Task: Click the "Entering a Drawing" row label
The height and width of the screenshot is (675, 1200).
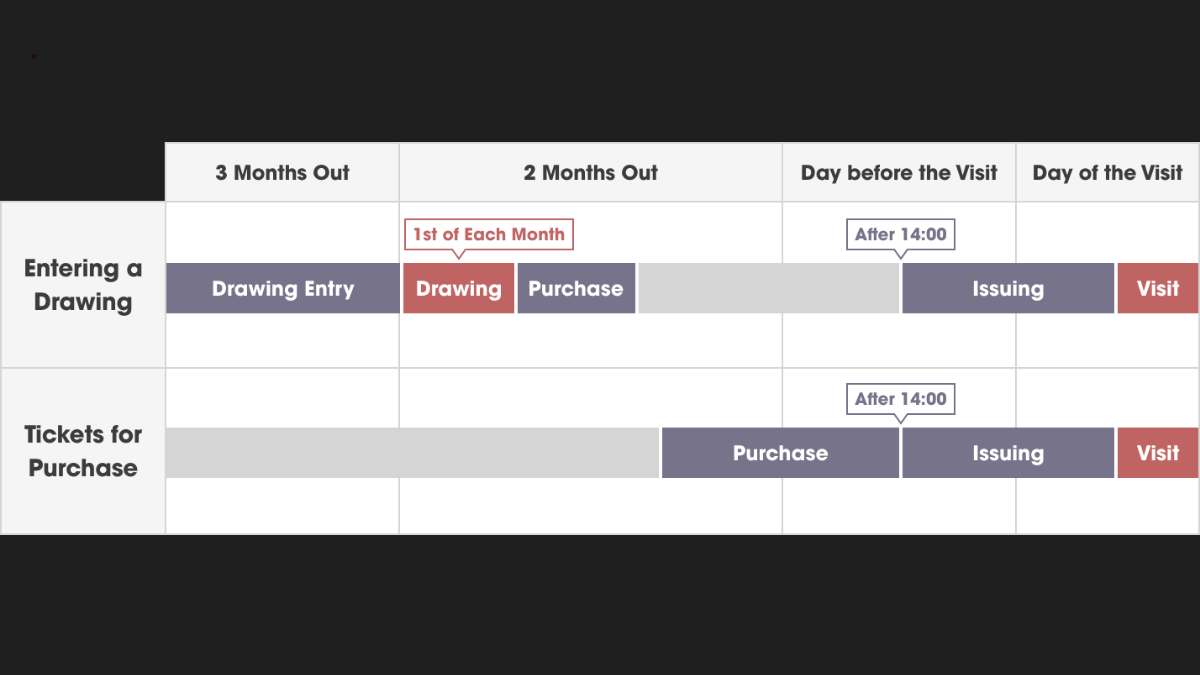Action: point(83,285)
